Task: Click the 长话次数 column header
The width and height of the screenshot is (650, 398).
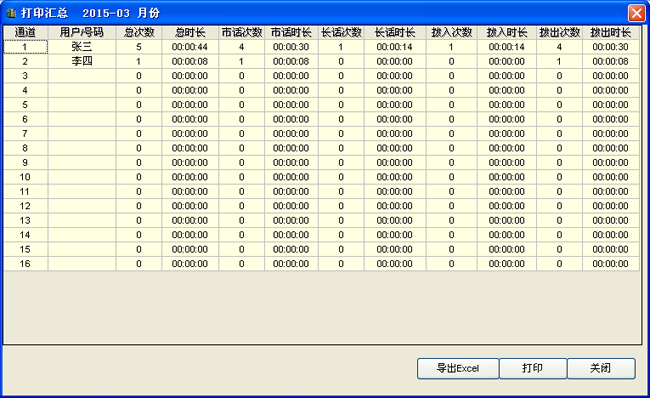Action: click(x=341, y=32)
